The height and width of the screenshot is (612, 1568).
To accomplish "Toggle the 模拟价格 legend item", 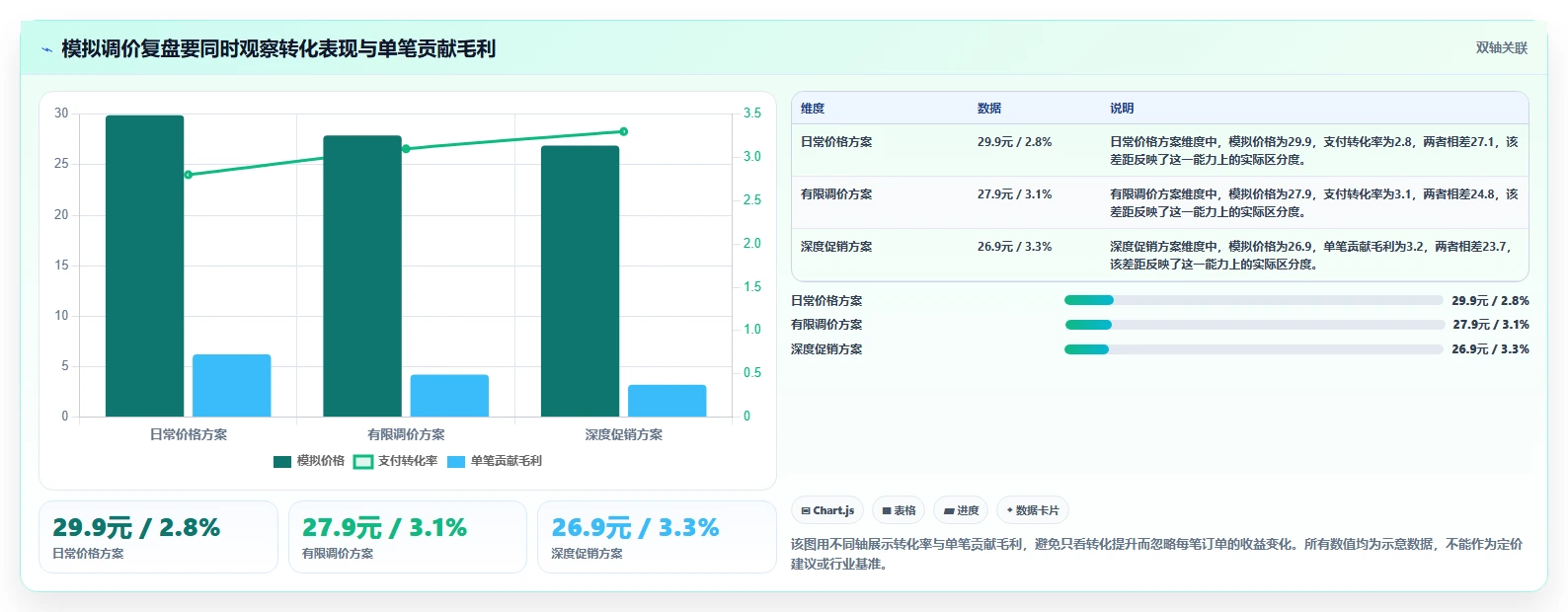I will (309, 461).
